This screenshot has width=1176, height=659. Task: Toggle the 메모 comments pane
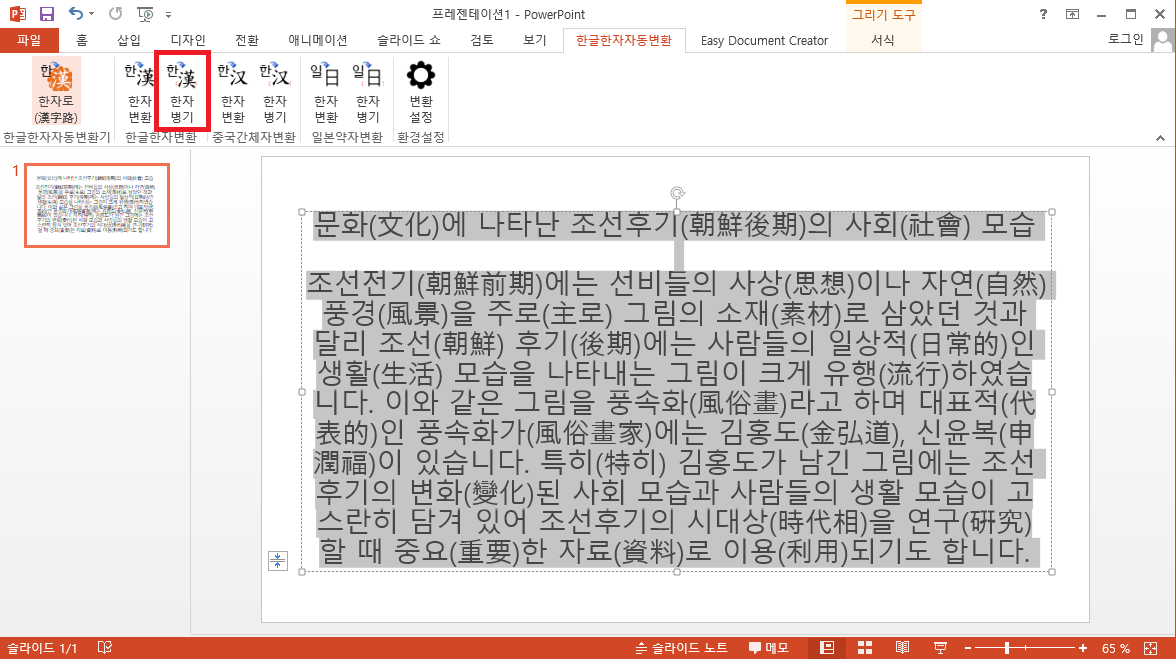point(768,648)
